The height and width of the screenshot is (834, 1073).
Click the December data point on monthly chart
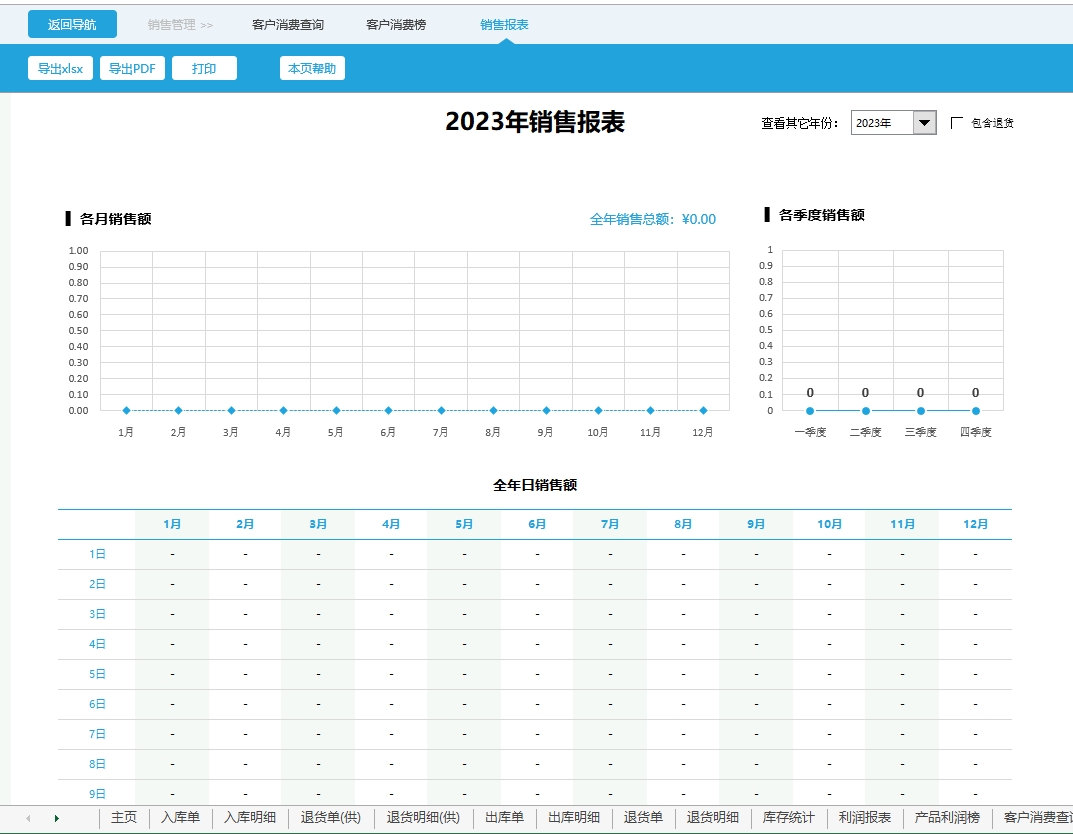click(x=703, y=410)
